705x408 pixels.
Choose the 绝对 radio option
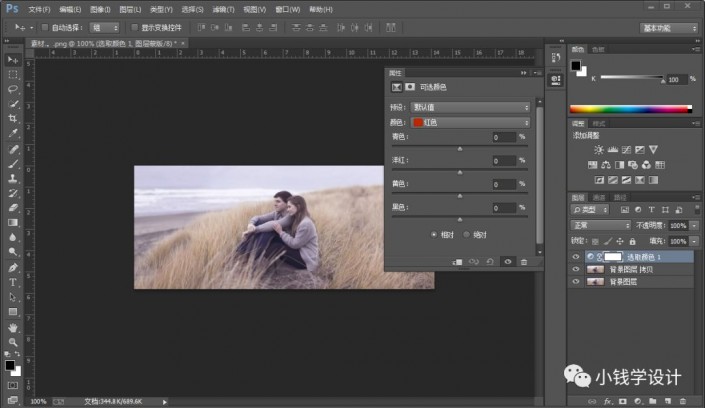coord(467,234)
